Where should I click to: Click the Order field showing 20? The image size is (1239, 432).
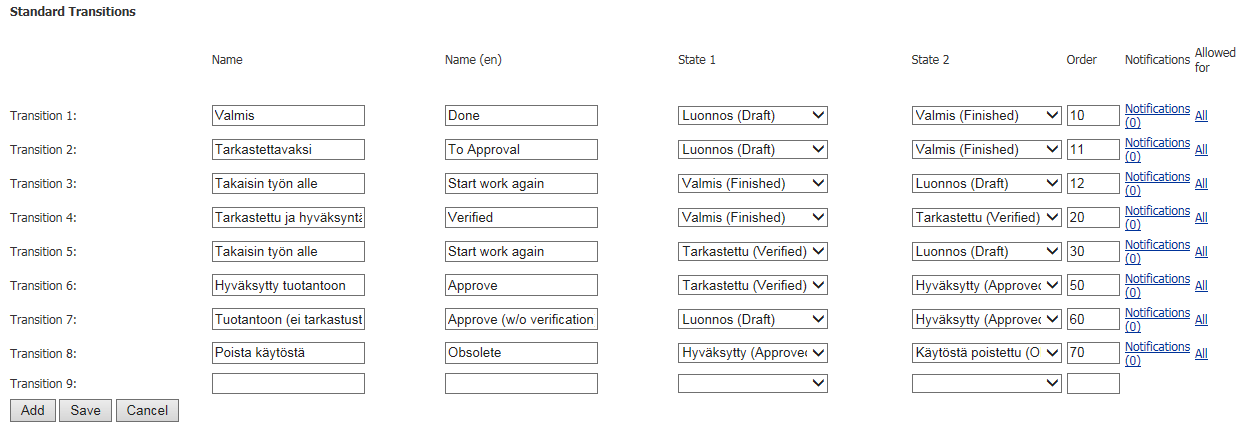tap(1092, 218)
